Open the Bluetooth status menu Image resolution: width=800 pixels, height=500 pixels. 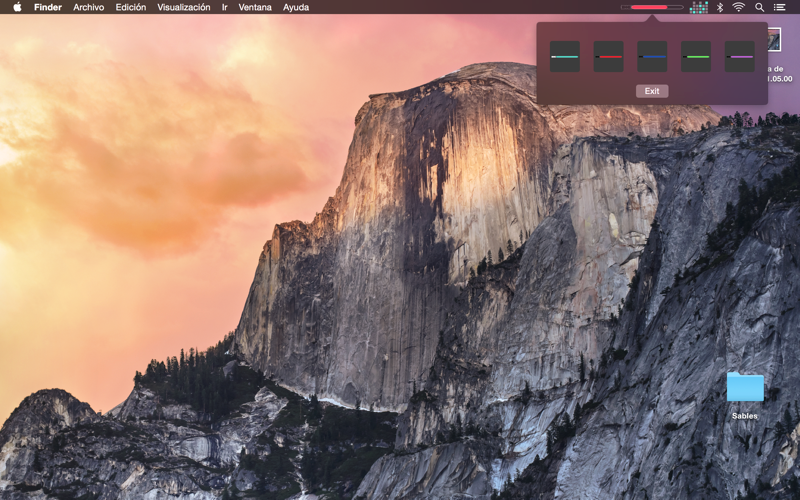[720, 7]
